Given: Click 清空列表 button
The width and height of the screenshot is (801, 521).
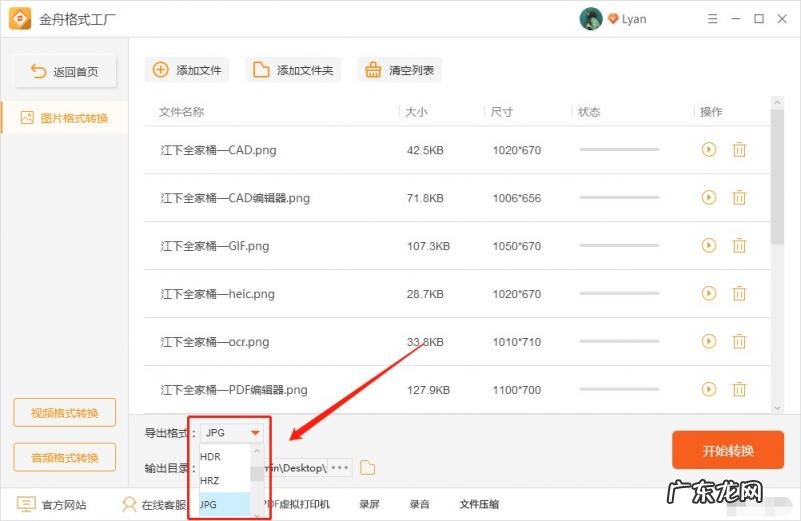Looking at the screenshot, I should coord(399,70).
